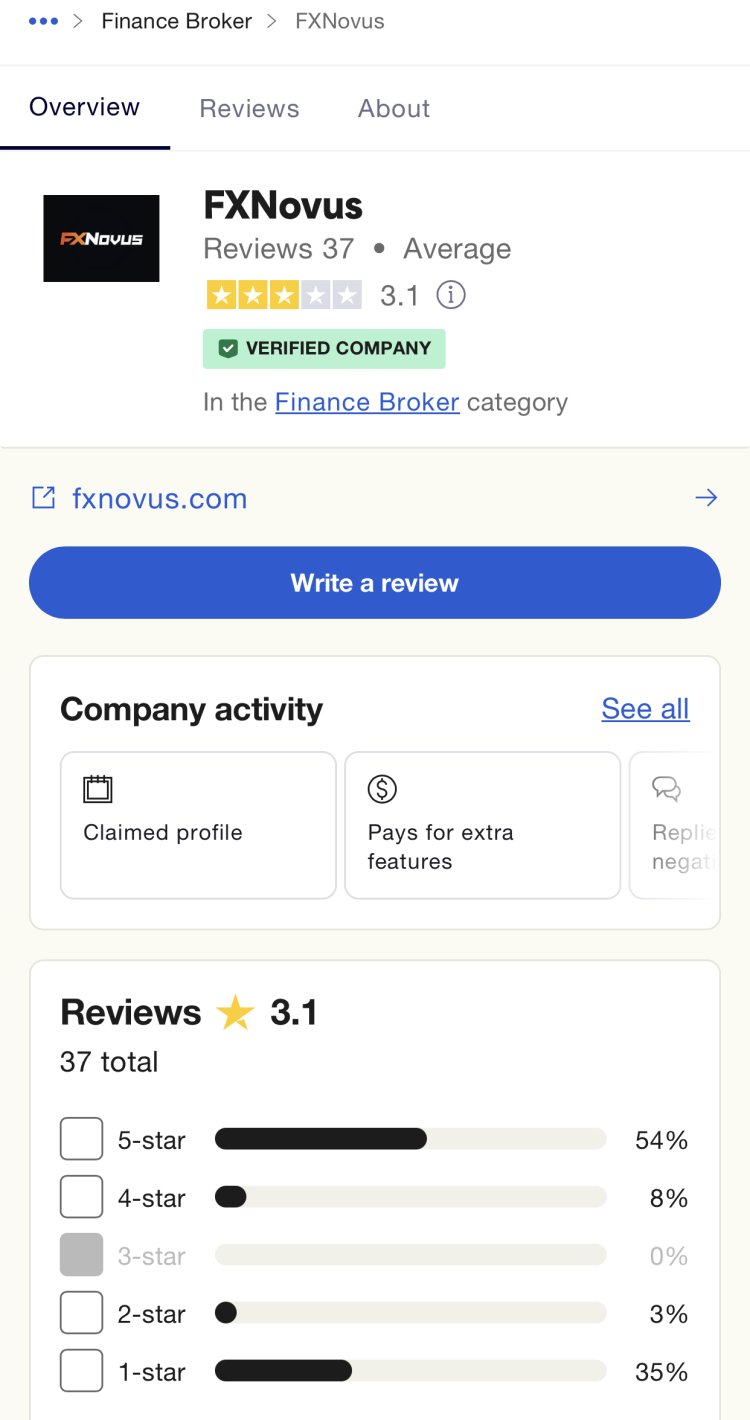The width and height of the screenshot is (750, 1420).
Task: Click the Write a review button
Action: (x=374, y=581)
